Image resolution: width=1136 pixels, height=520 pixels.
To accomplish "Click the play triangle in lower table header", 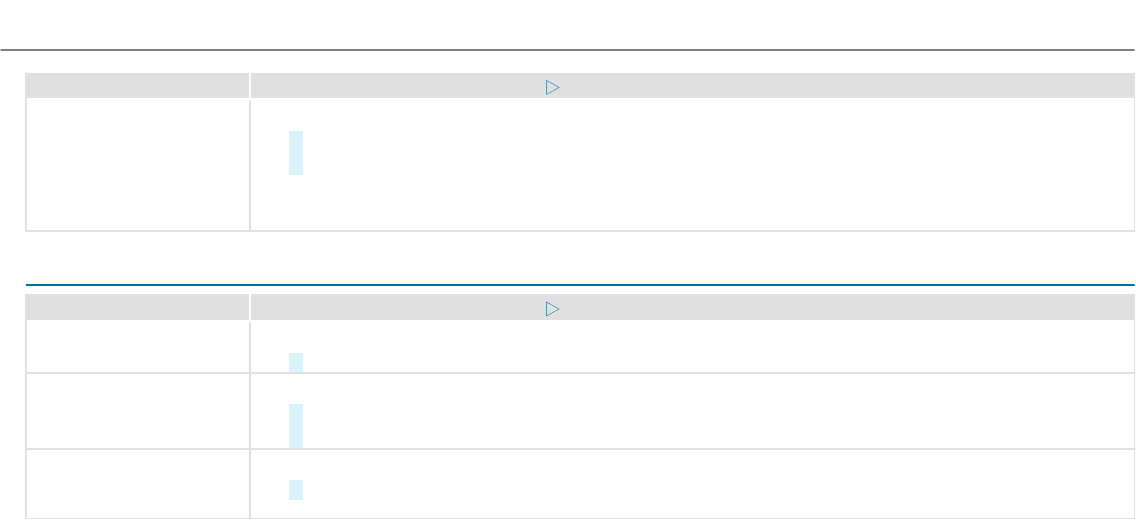I will [x=551, y=310].
